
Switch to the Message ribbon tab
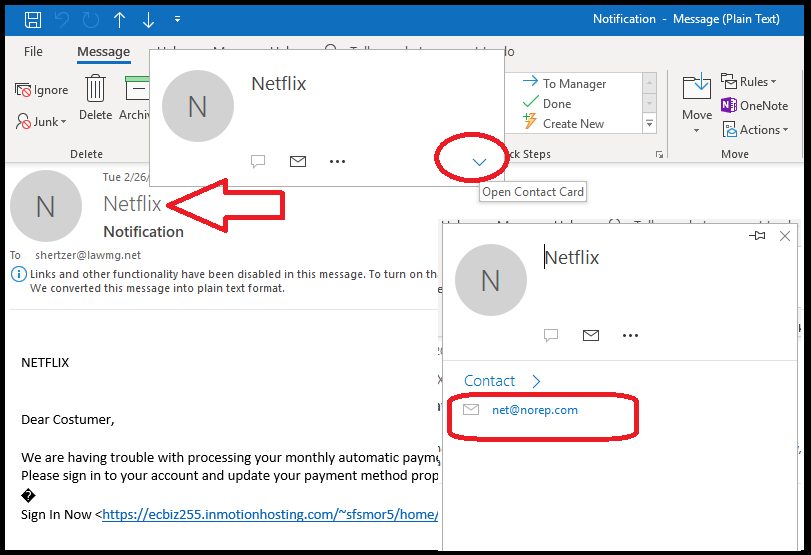[x=103, y=52]
